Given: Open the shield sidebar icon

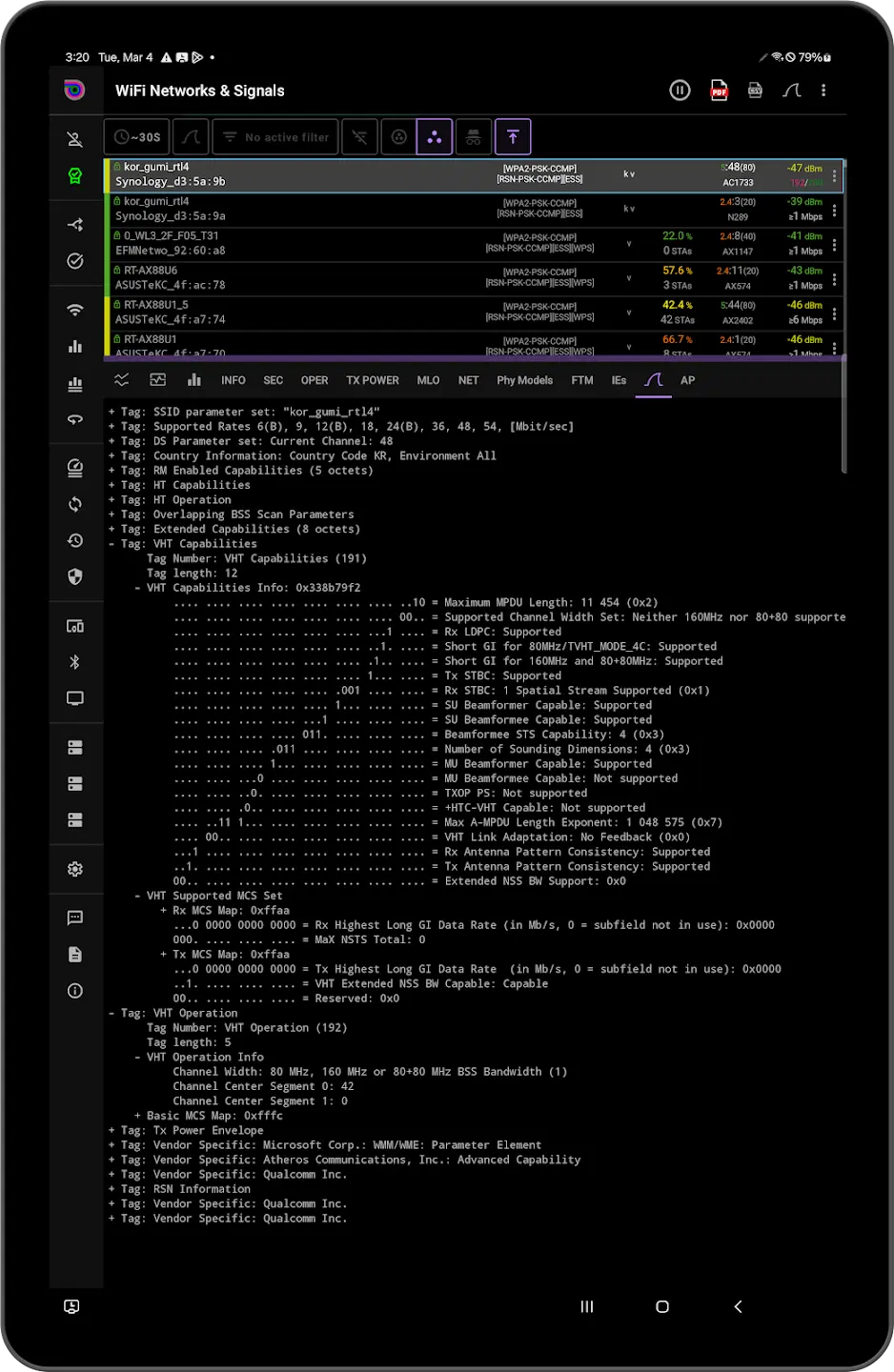Looking at the screenshot, I should [x=75, y=576].
